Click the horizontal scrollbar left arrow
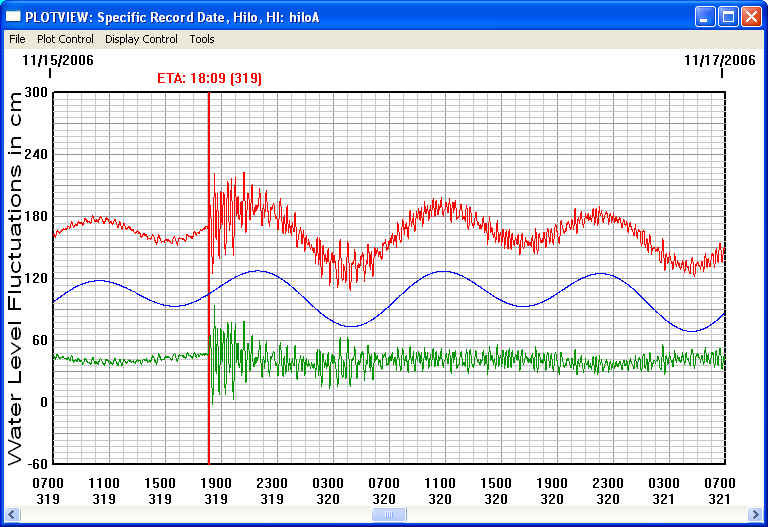The image size is (768, 527). tap(12, 515)
